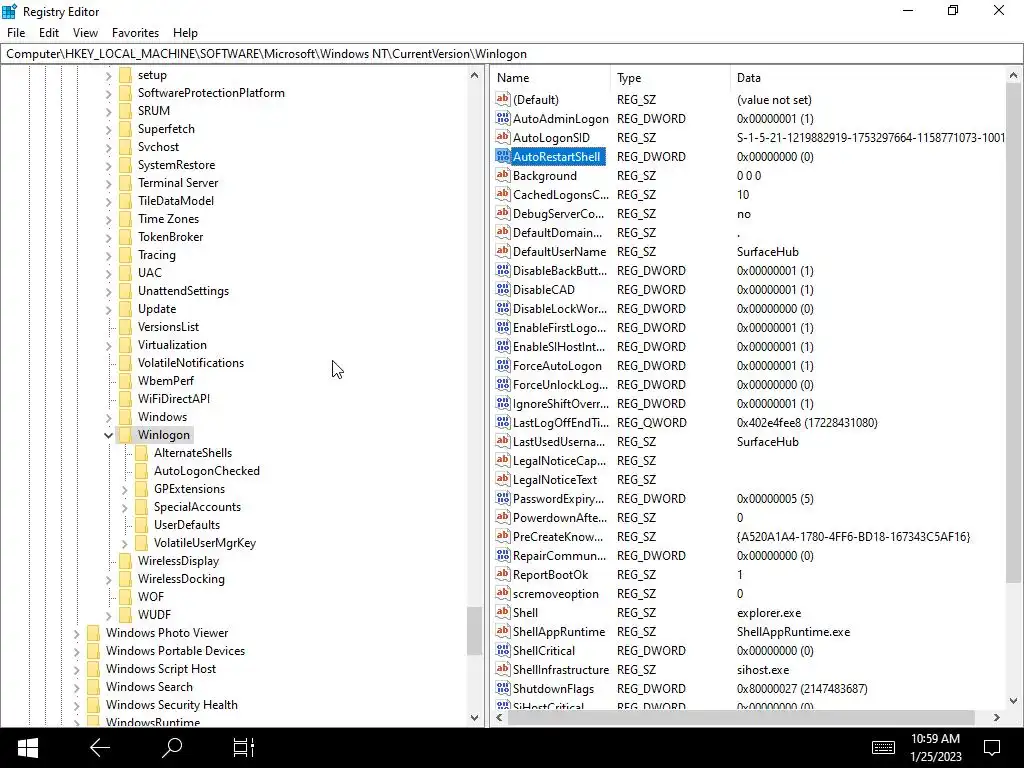
Task: Click the values pane scroll up arrow
Action: 1014,76
